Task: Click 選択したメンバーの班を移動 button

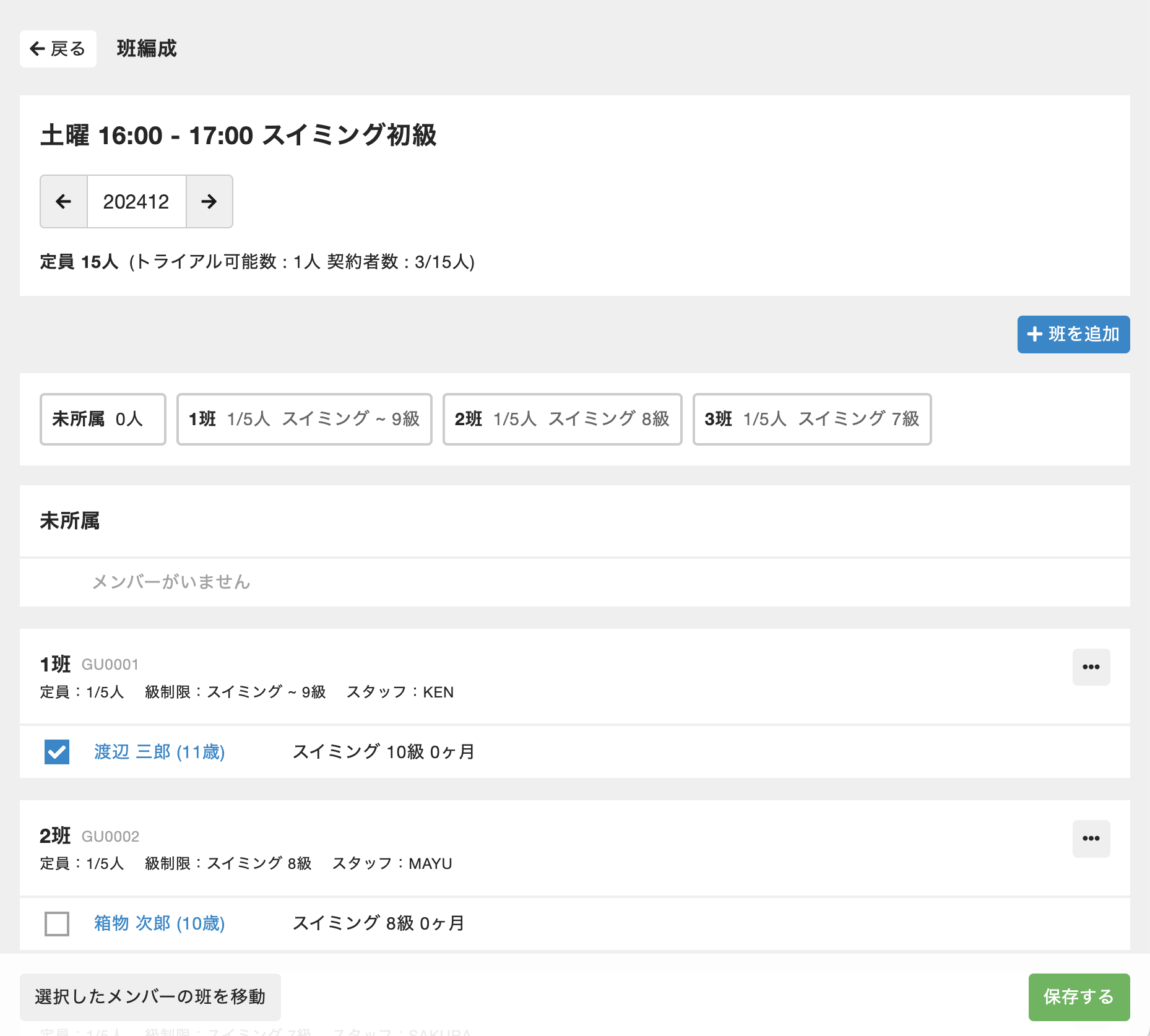Action: pos(150,997)
